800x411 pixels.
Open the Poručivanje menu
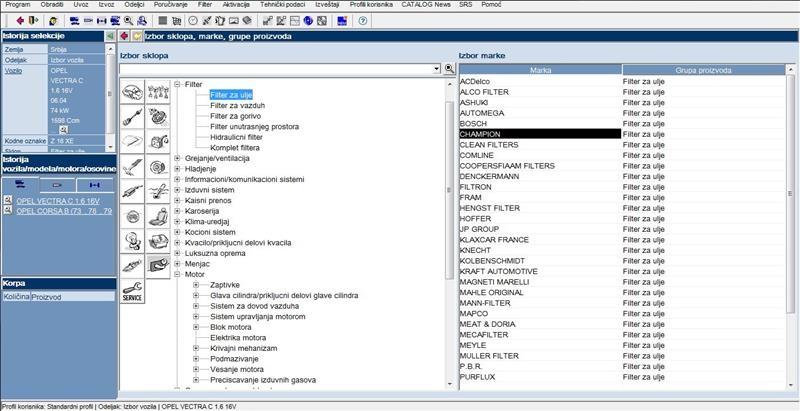170,5
